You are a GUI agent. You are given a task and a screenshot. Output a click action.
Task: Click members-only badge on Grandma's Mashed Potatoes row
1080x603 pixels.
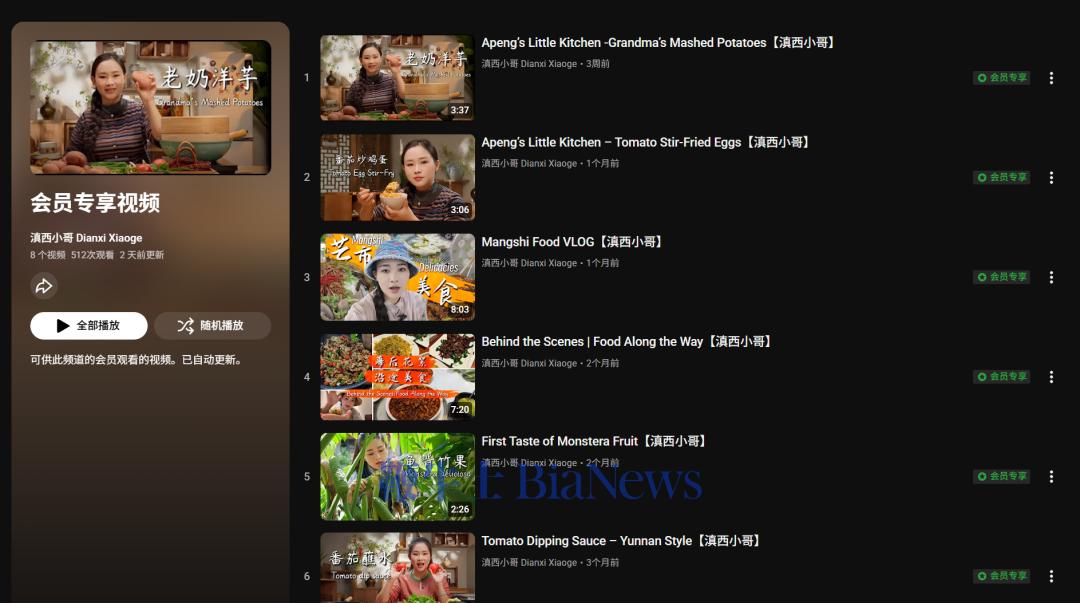(x=1001, y=78)
